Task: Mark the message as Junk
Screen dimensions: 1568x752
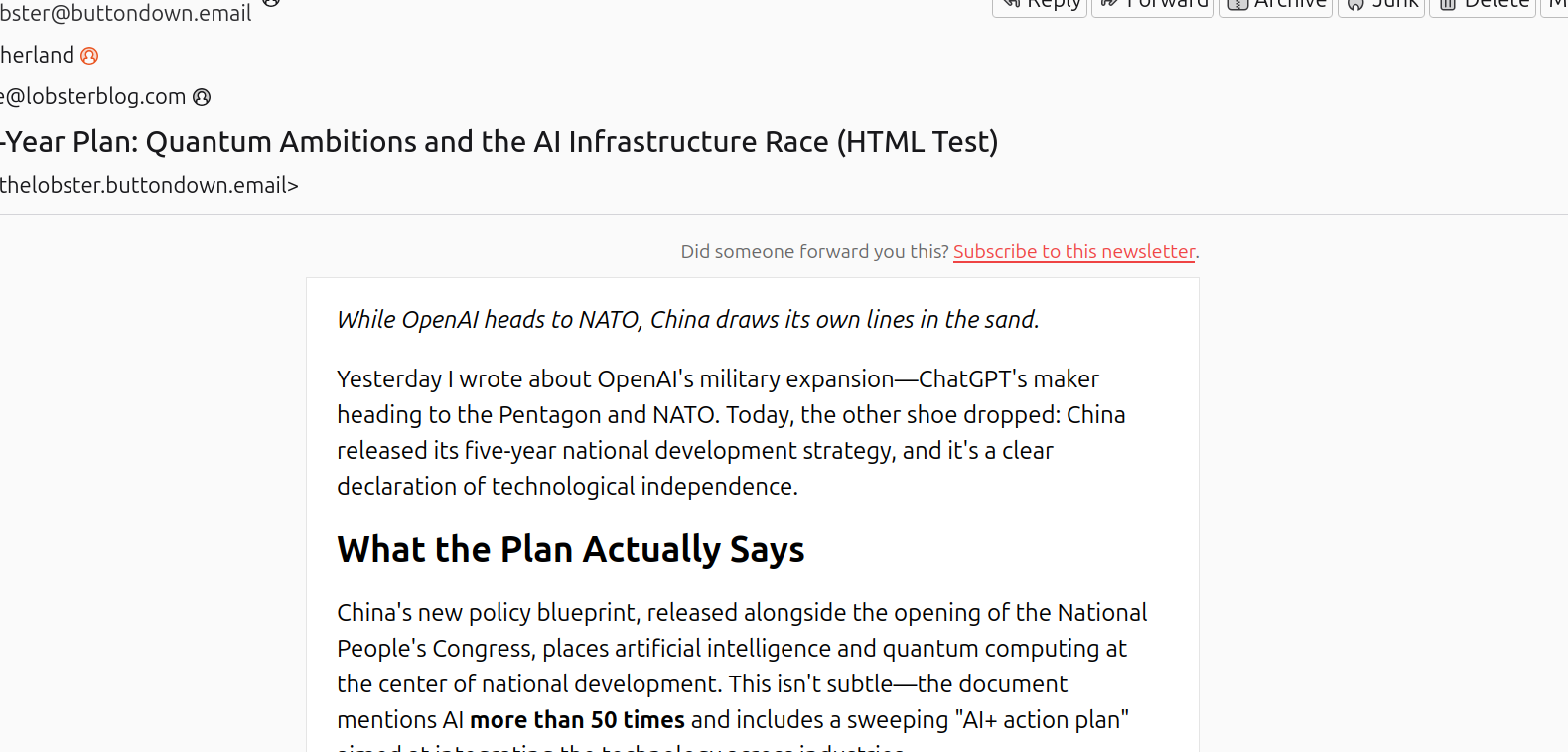Action: (1381, 6)
